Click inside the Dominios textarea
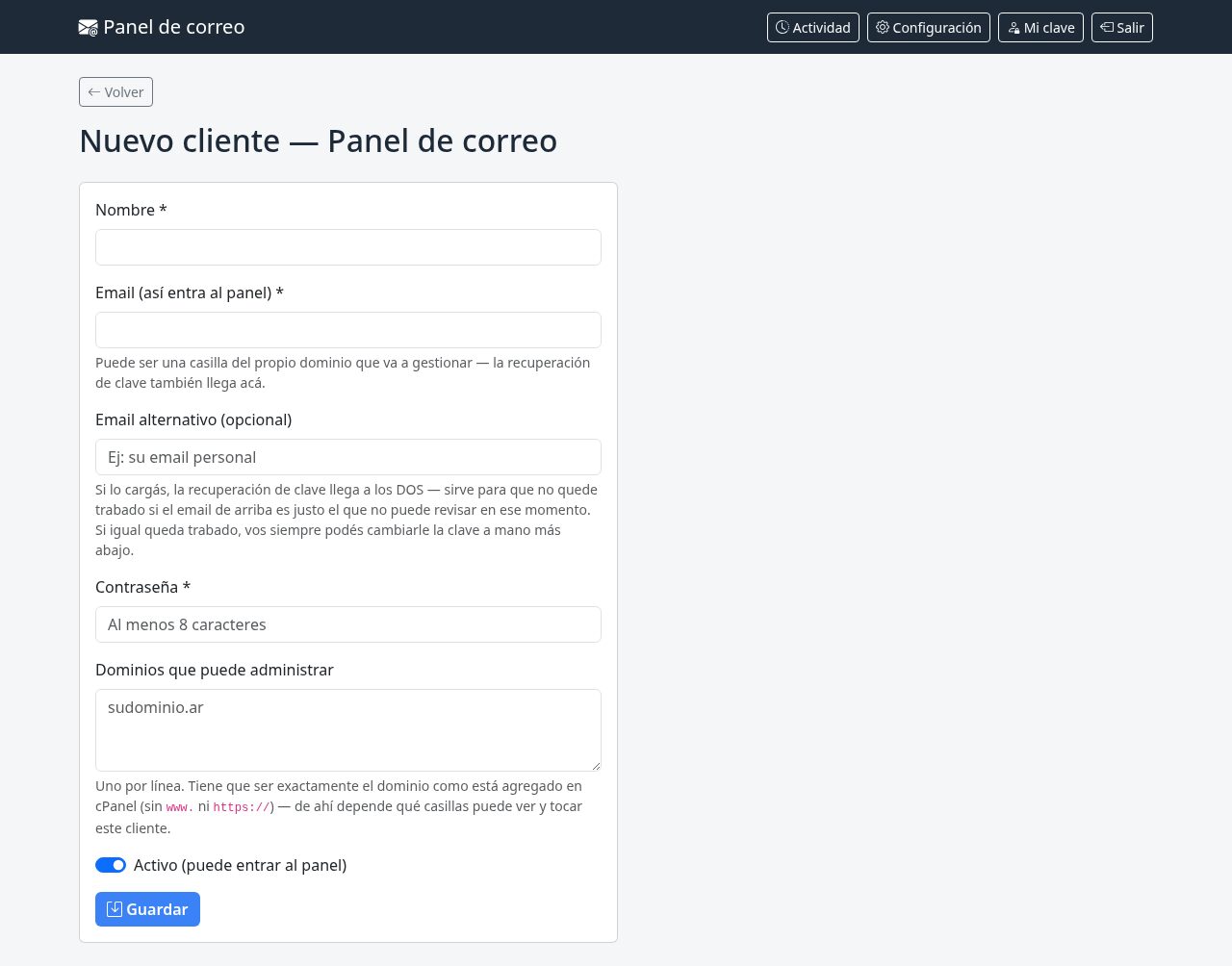The image size is (1232, 966). pos(348,730)
